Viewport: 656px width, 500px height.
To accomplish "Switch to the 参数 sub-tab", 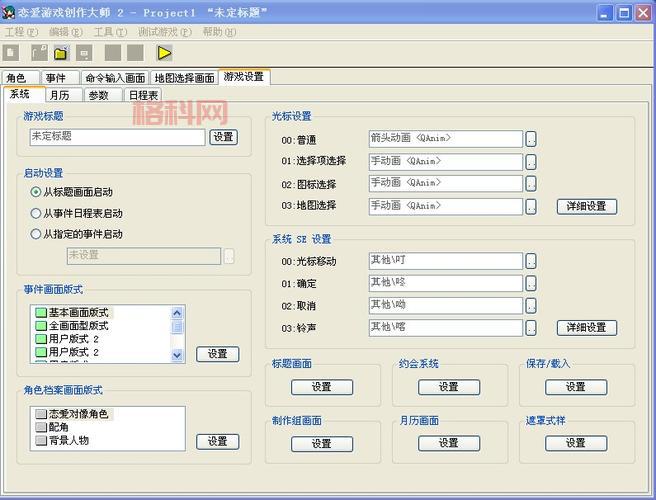I will [103, 95].
